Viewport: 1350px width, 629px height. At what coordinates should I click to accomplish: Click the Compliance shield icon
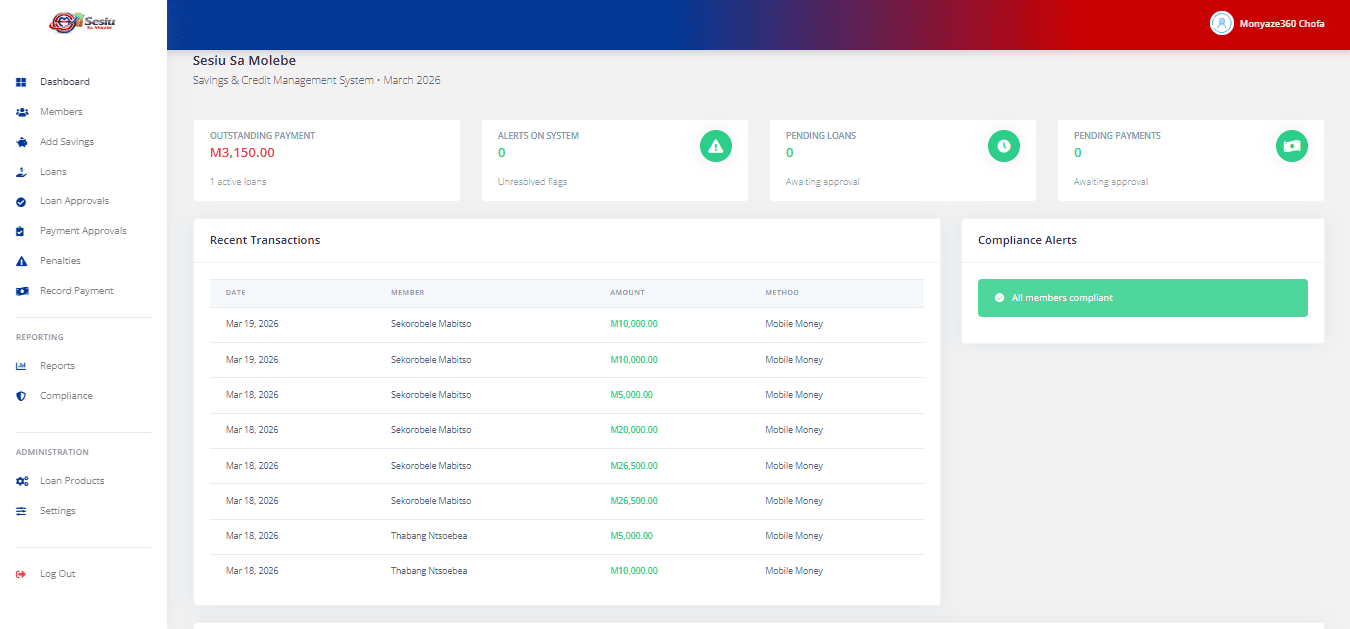click(x=21, y=396)
